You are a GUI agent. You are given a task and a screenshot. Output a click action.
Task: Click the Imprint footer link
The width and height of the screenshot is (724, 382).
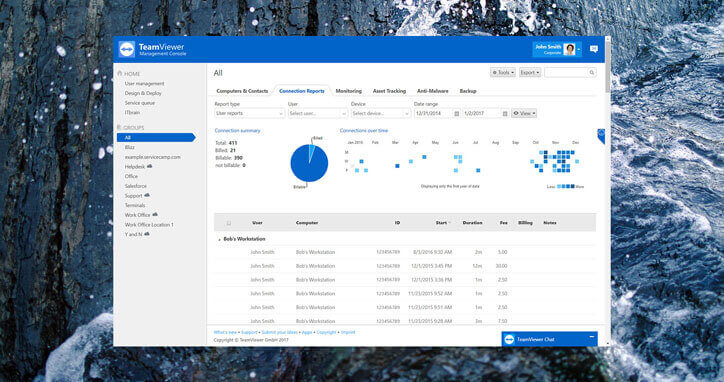(x=348, y=332)
